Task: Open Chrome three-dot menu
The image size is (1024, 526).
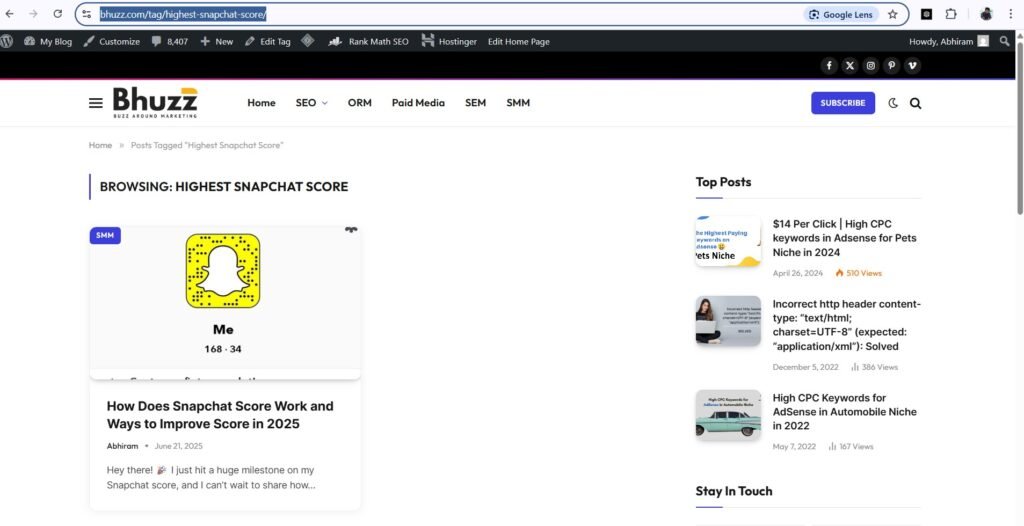Action: click(x=1010, y=14)
